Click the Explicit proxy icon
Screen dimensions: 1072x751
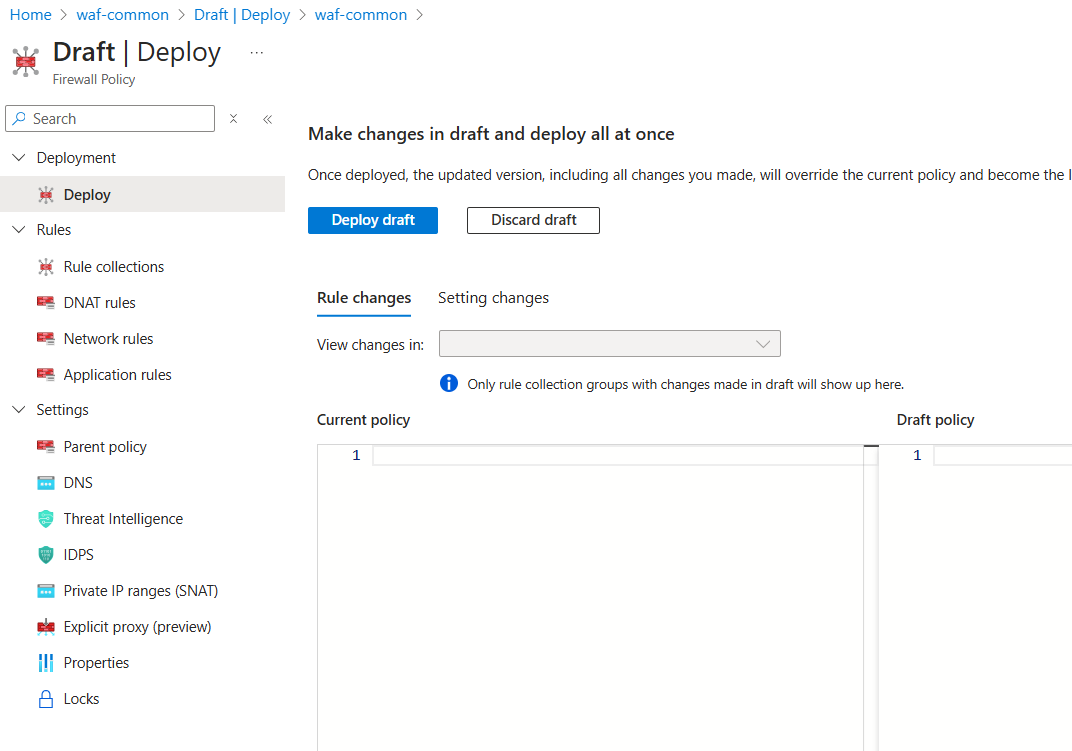point(46,627)
